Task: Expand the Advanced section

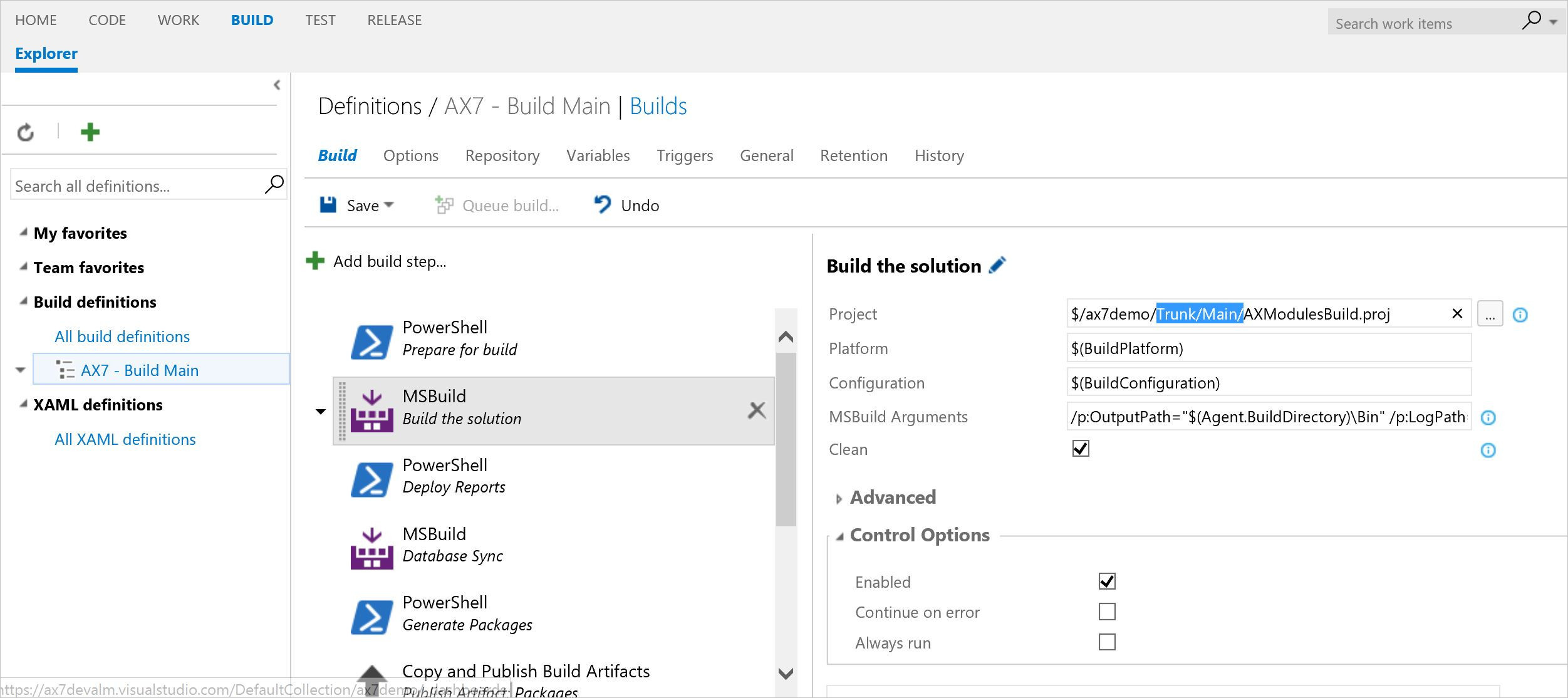Action: [x=839, y=499]
